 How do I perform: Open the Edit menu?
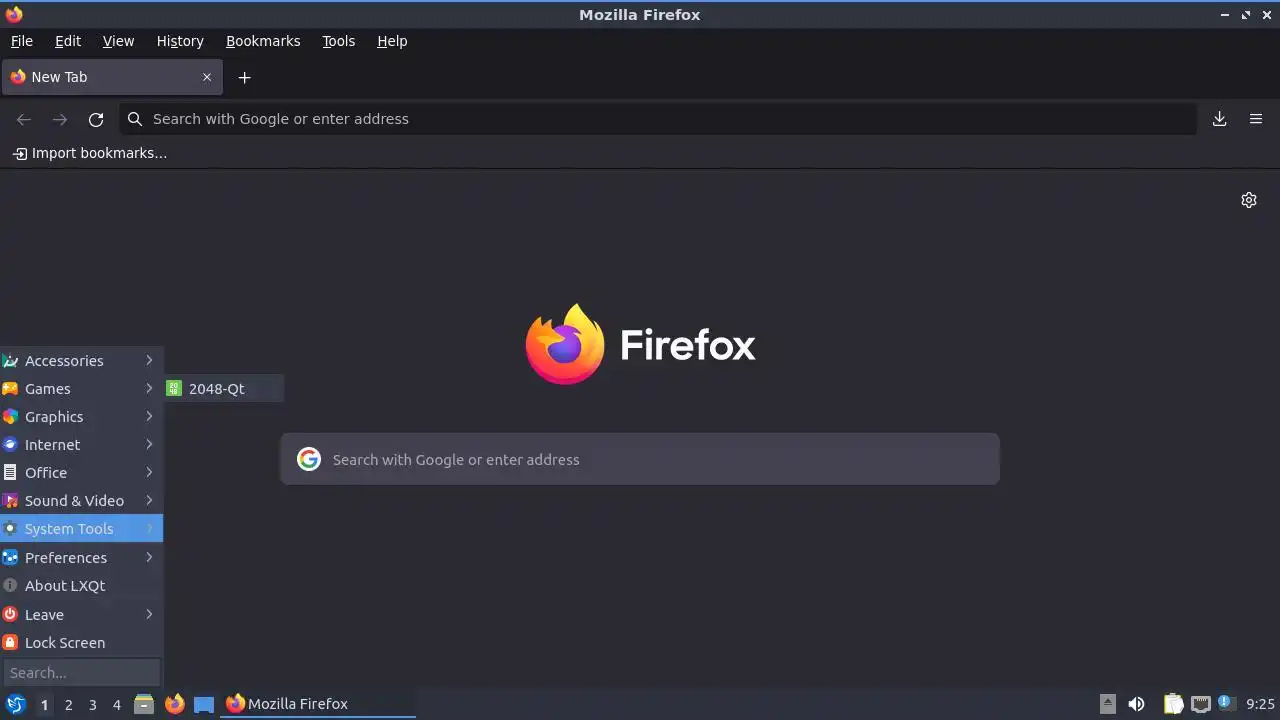coord(68,41)
